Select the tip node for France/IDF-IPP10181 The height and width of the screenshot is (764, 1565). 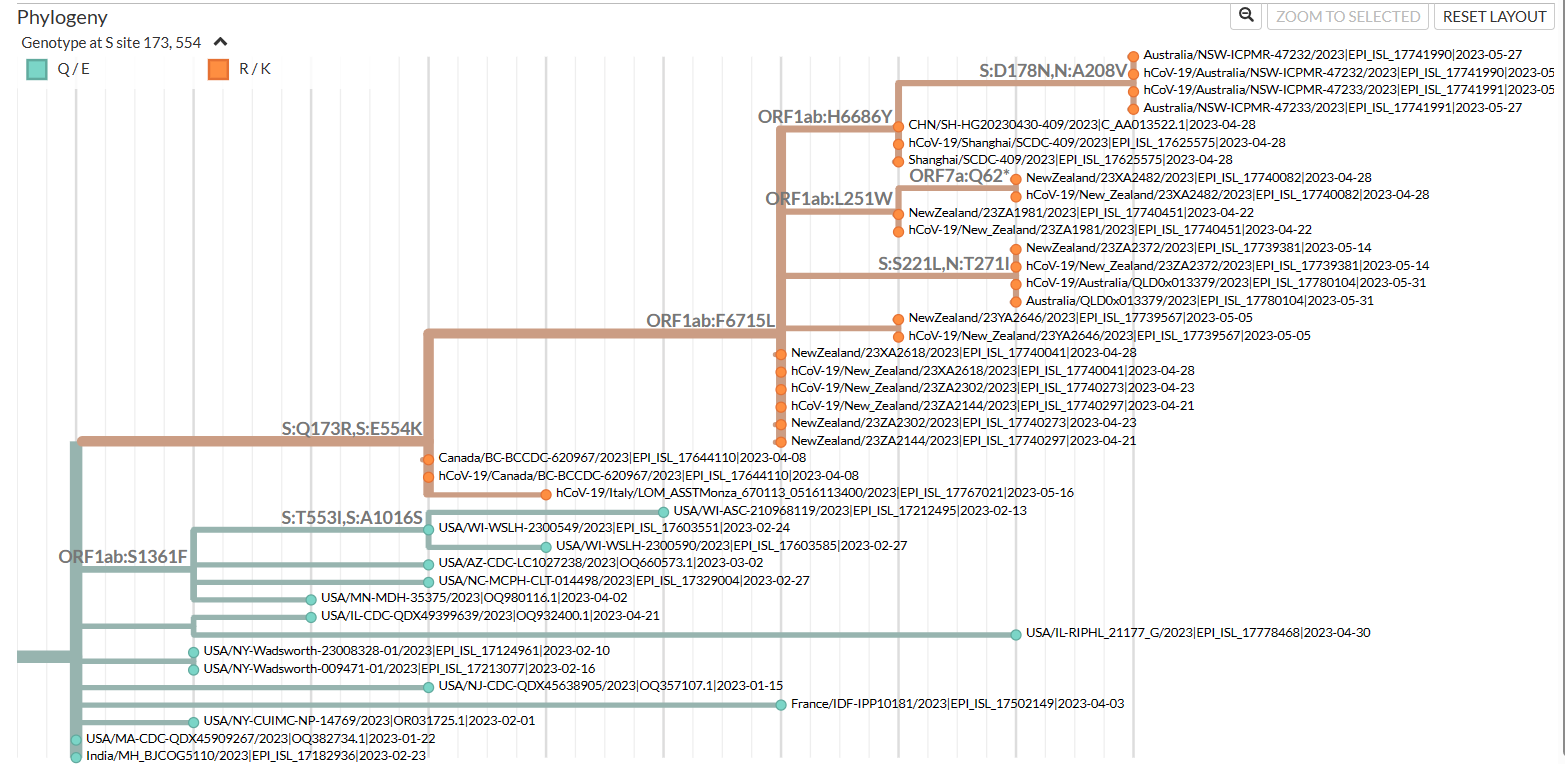(x=779, y=704)
